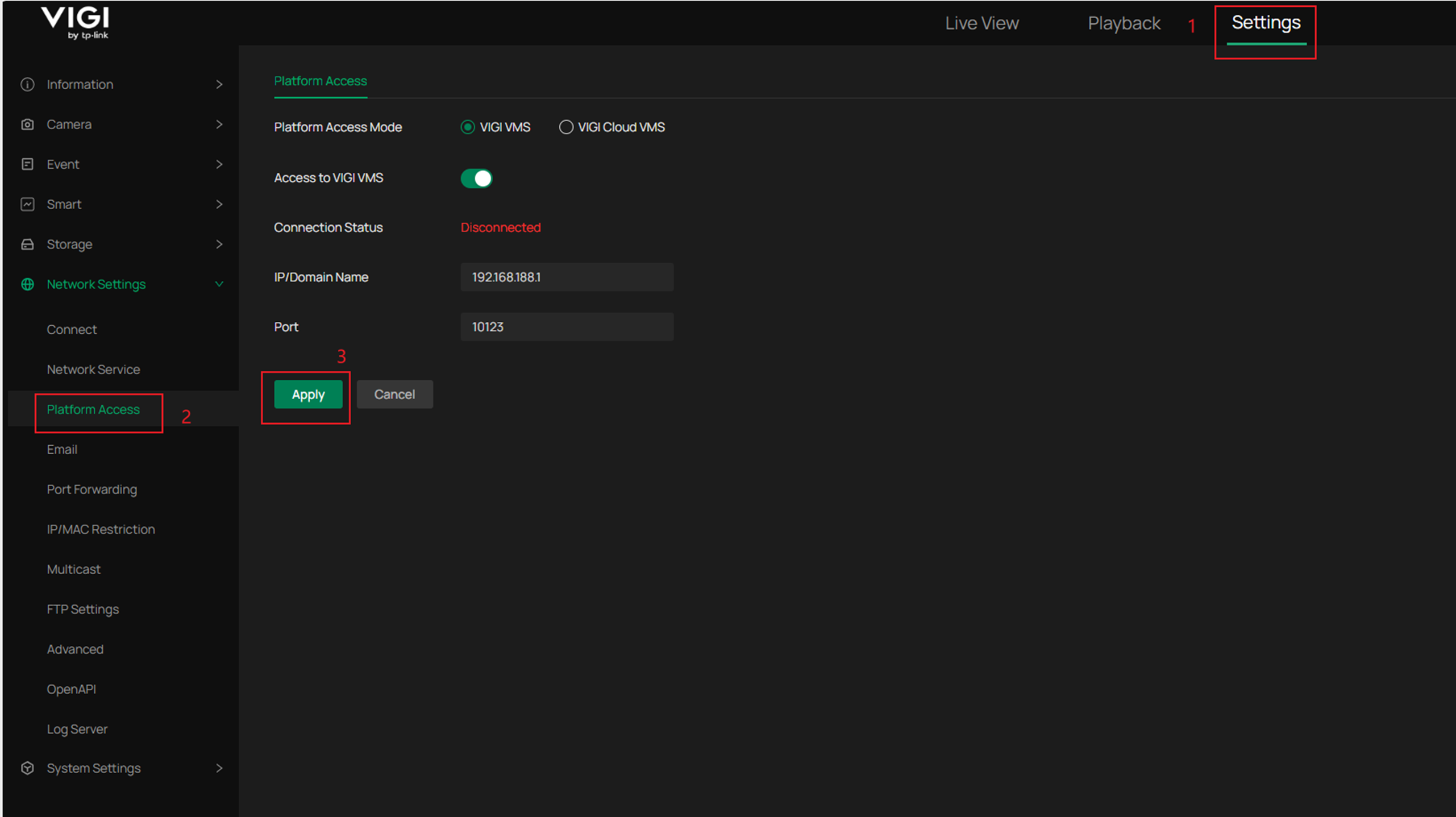
Task: Open Port Forwarding in sidebar
Action: pyautogui.click(x=91, y=489)
